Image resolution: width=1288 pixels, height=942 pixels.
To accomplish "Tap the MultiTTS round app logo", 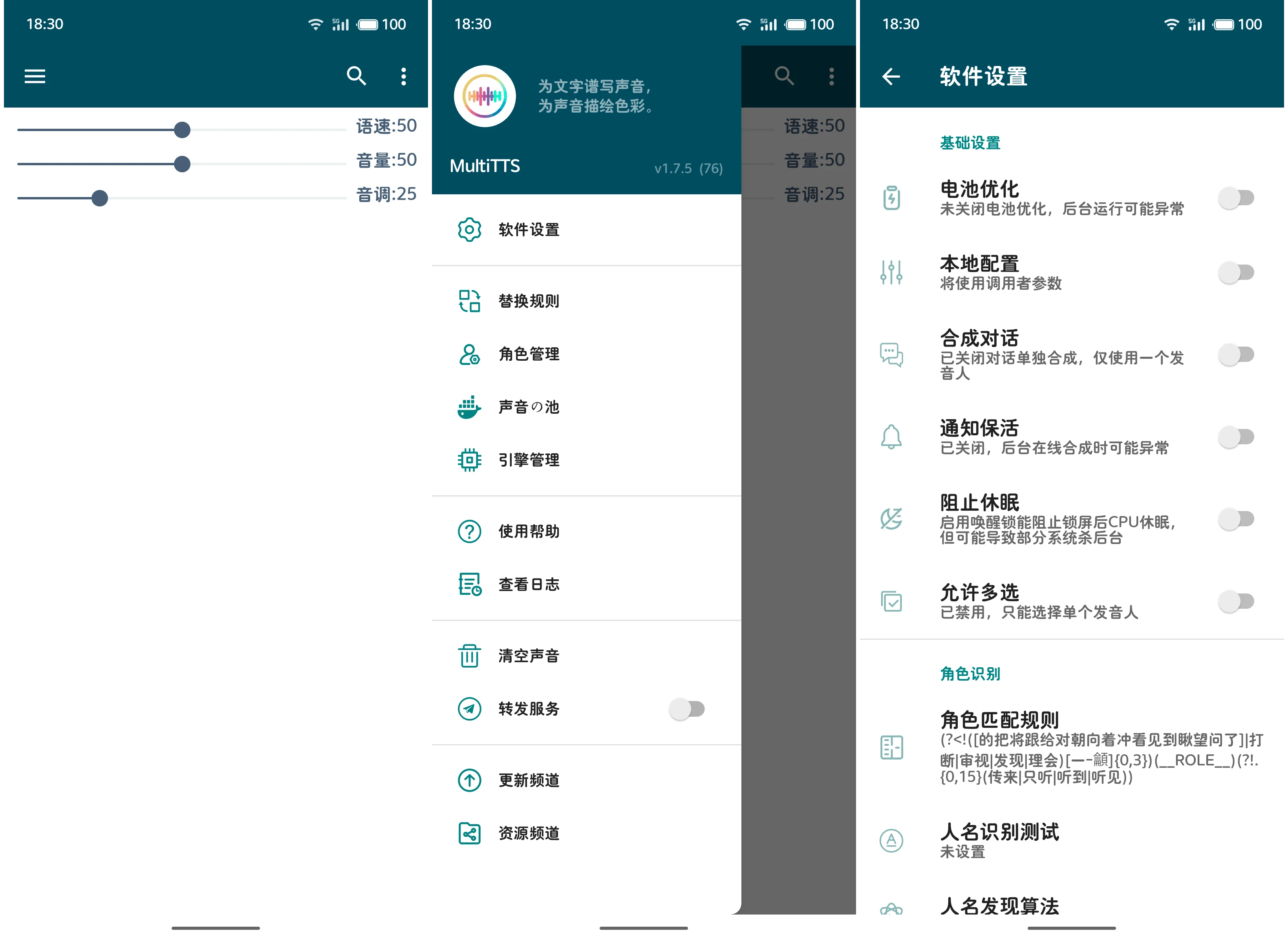I will pos(485,97).
